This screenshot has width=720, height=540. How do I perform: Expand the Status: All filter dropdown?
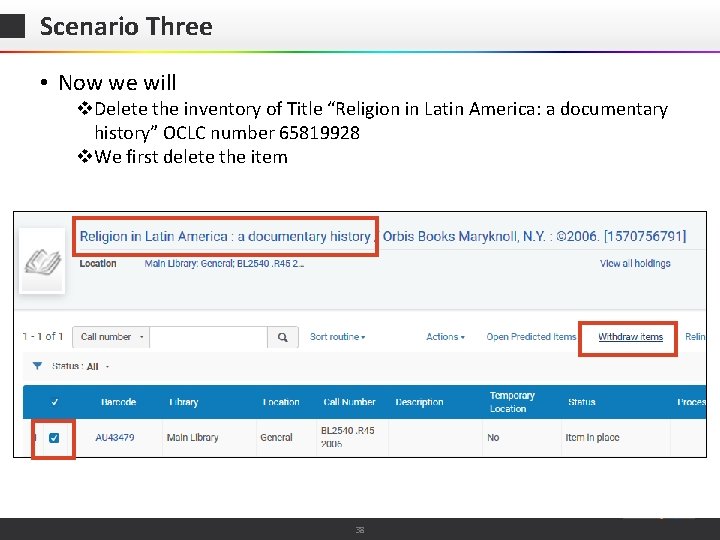(80, 366)
